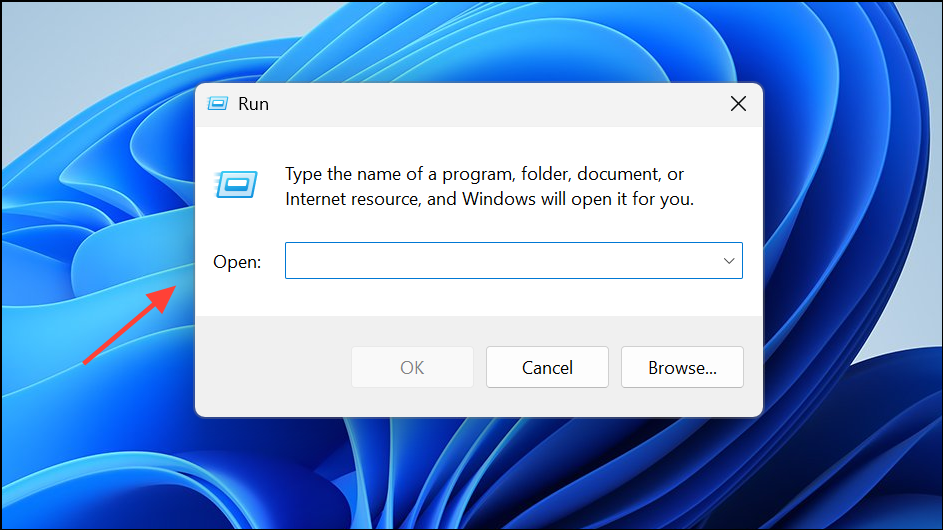Open the Browse... file picker
Screen dimensions: 943x530
(x=682, y=368)
